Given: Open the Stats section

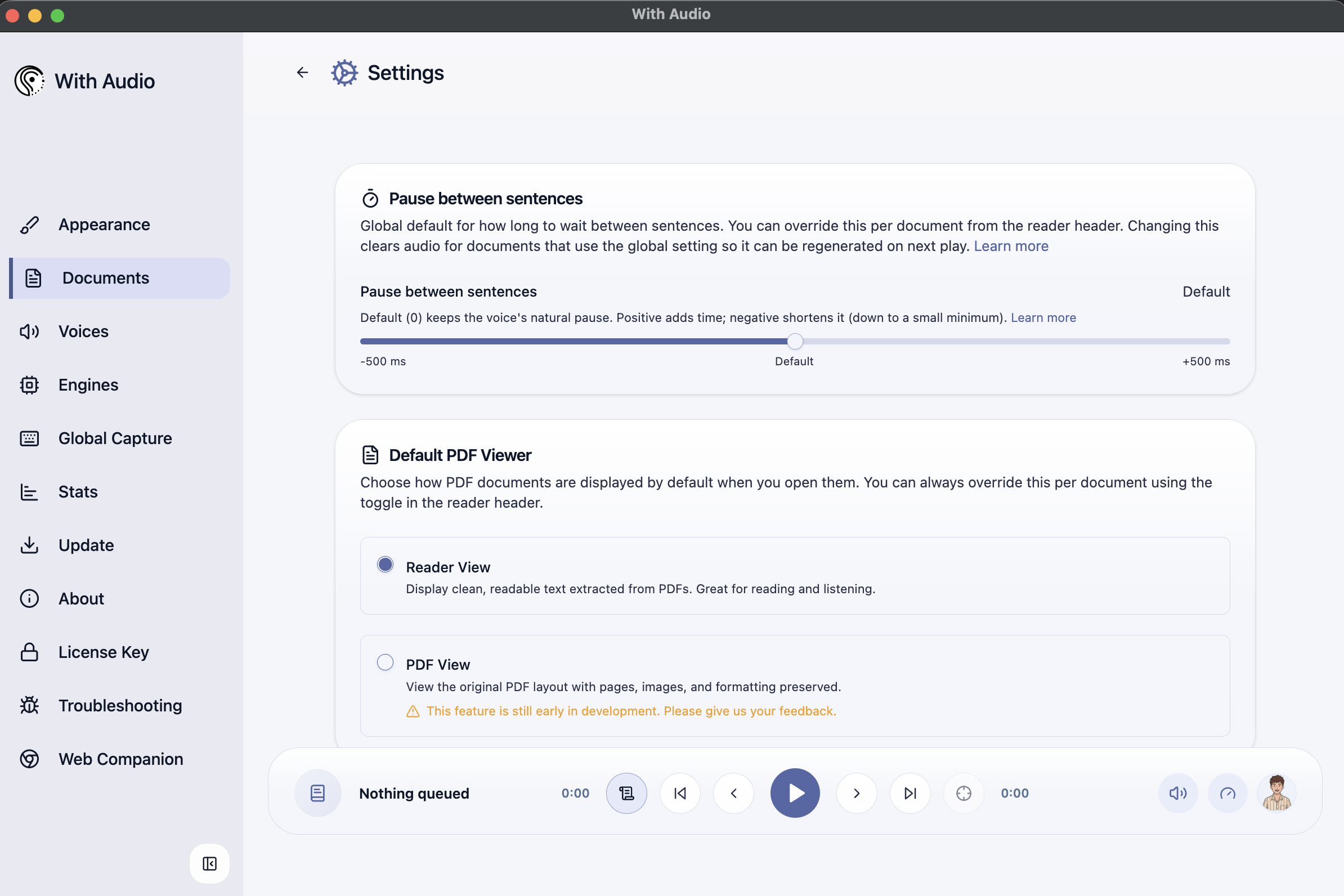Looking at the screenshot, I should 119,492.
